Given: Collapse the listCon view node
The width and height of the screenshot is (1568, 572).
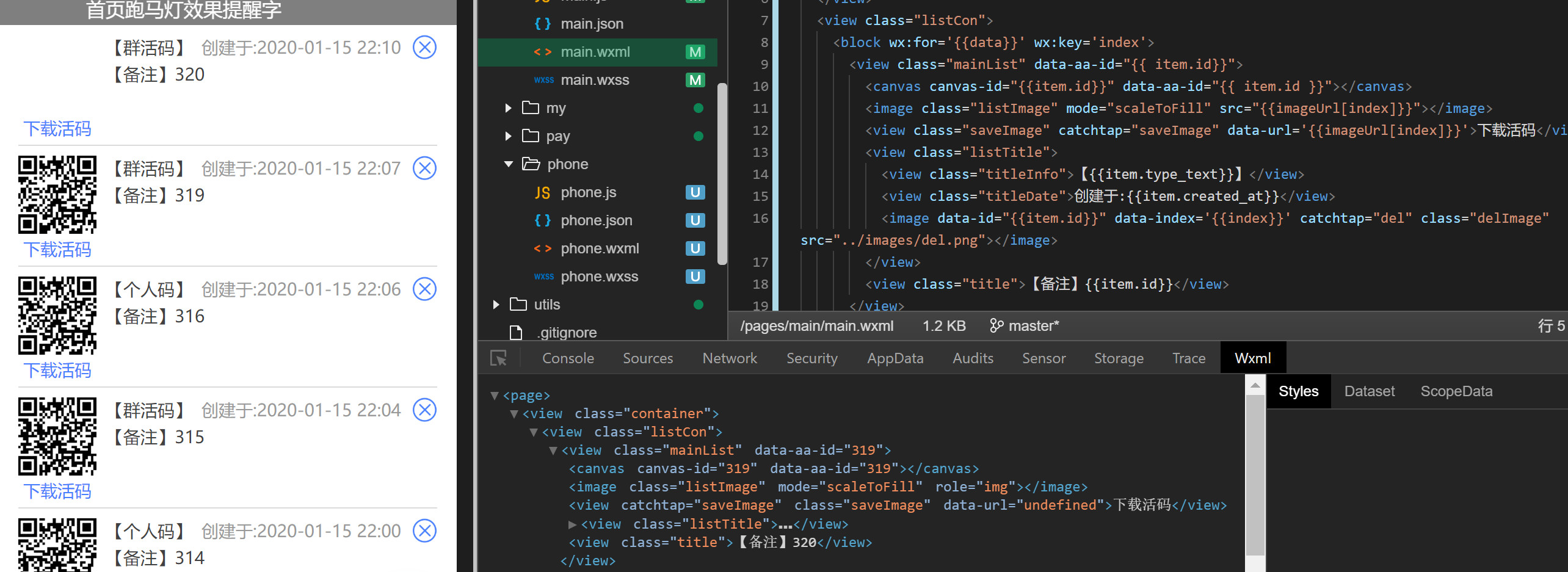Looking at the screenshot, I should tap(534, 432).
